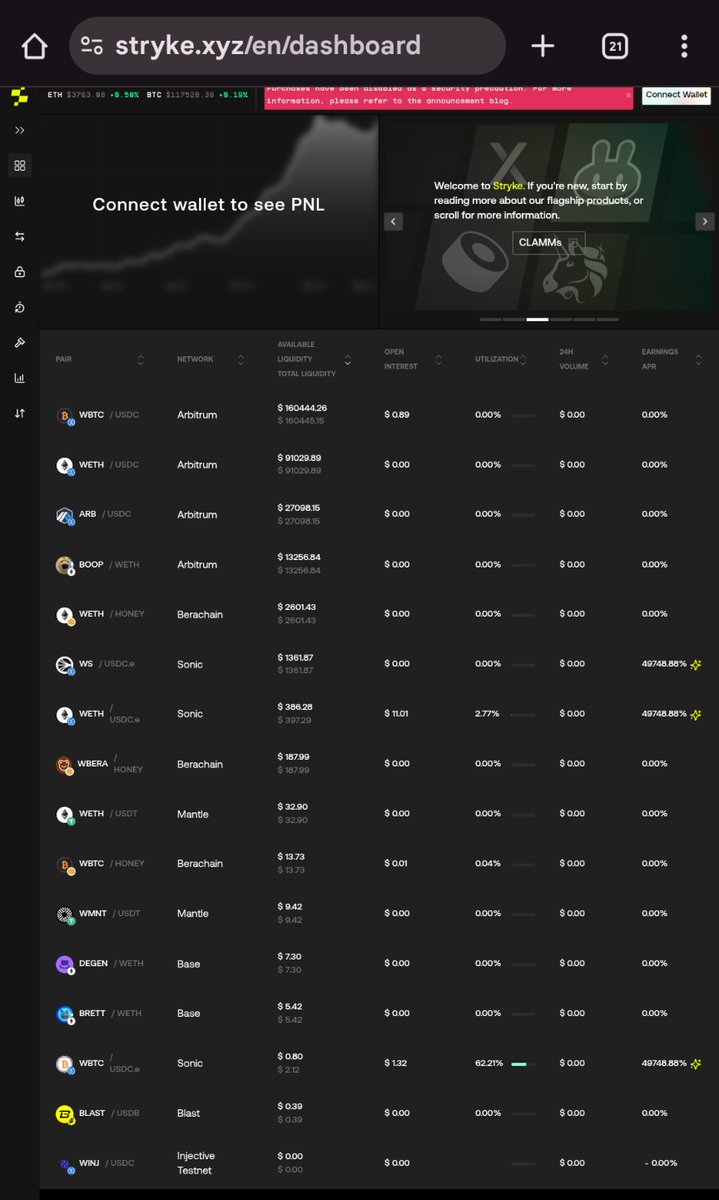Open the WETH / HONEY Berachain pair
This screenshot has height=1200, width=719.
pyautogui.click(x=379, y=614)
